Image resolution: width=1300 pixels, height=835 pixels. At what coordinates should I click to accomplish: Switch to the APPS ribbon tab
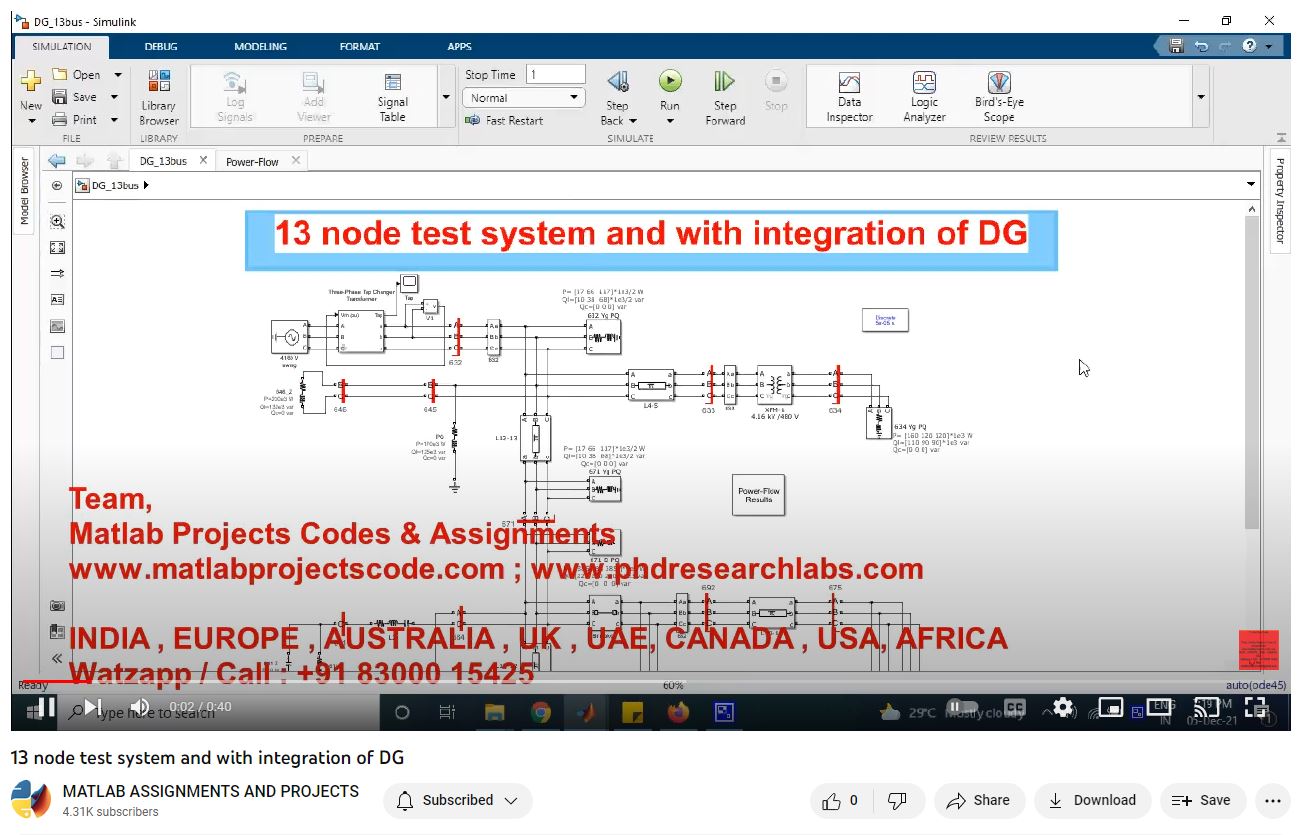pyautogui.click(x=459, y=46)
